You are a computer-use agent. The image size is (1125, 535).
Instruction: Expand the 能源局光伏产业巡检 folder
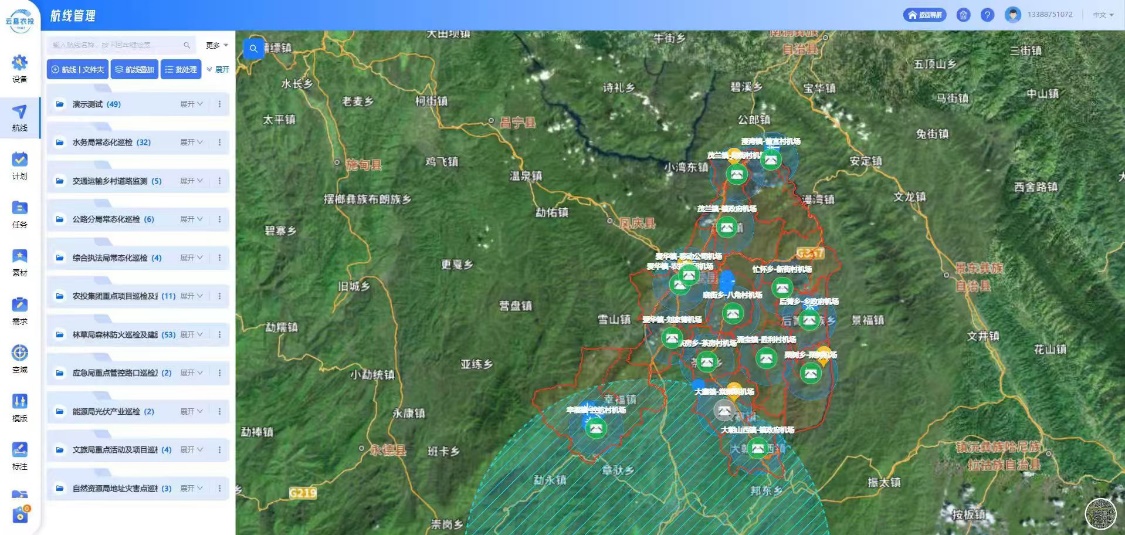pos(191,411)
